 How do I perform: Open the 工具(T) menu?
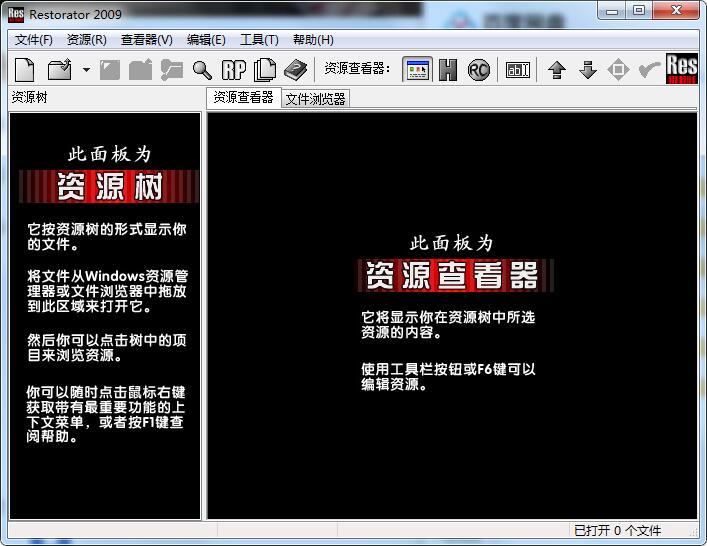click(259, 40)
